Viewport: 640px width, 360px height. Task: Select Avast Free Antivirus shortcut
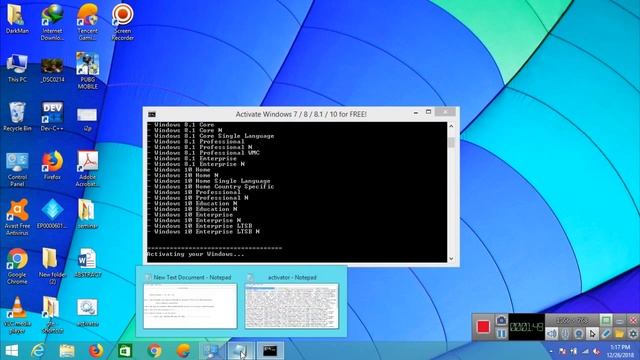coord(17,217)
